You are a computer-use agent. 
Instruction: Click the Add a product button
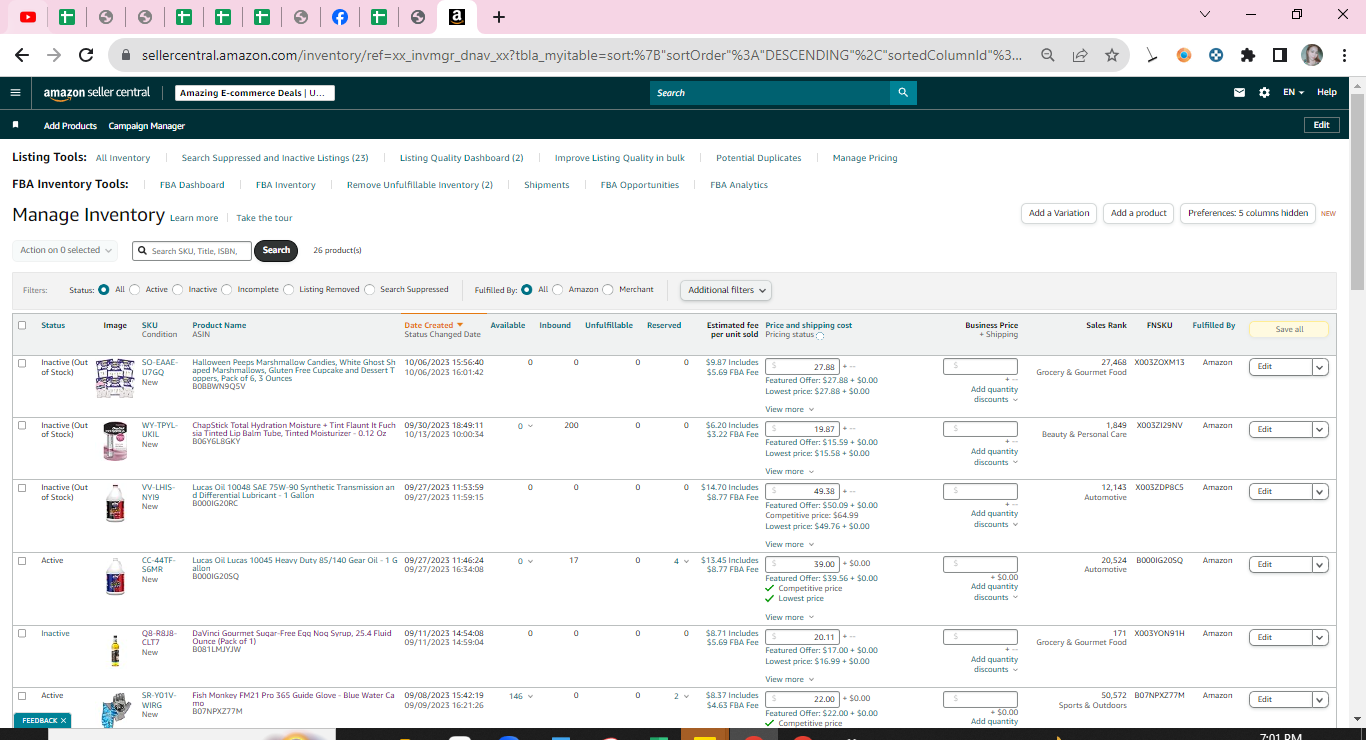coord(1139,213)
